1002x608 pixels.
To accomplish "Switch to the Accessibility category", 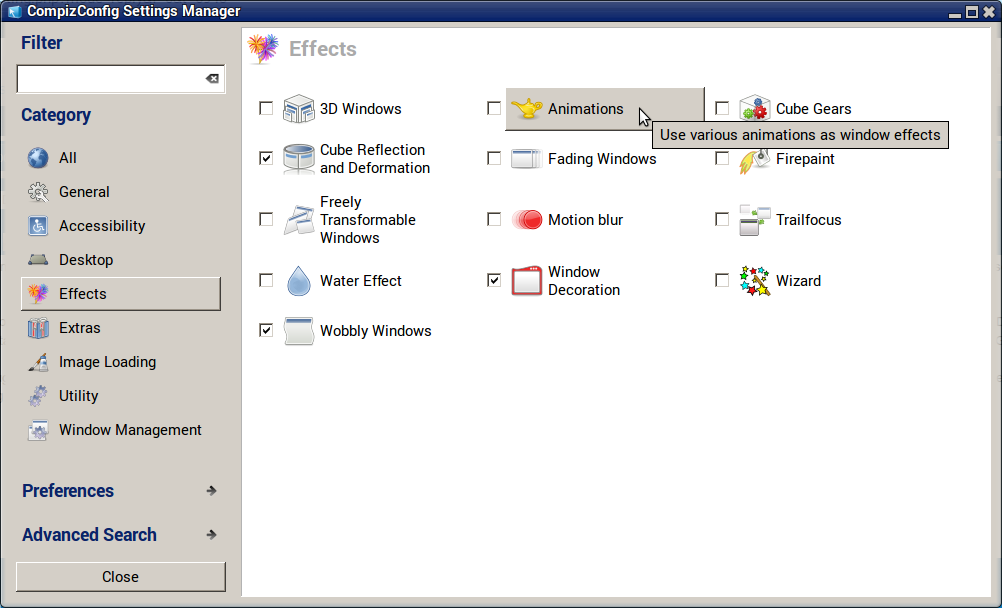I will tap(102, 226).
